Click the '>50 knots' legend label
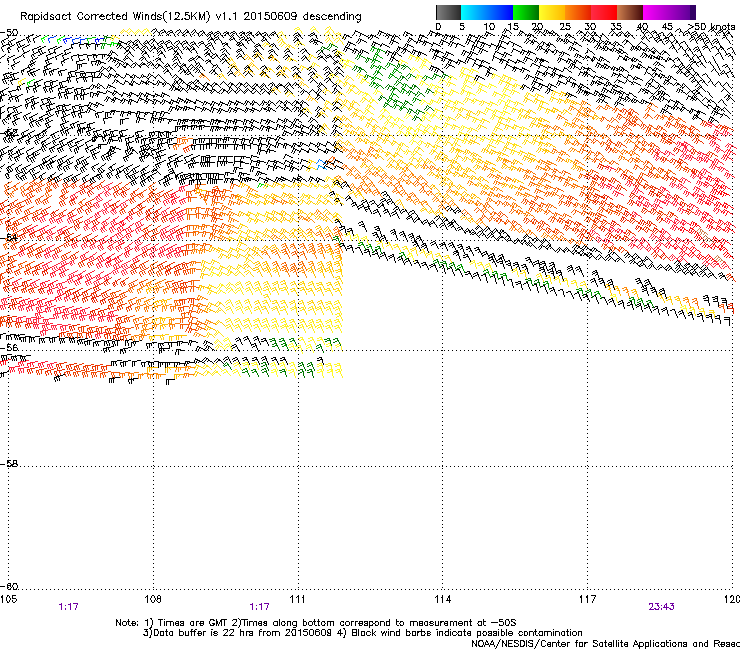Image resolution: width=740 pixels, height=650 pixels. point(711,27)
